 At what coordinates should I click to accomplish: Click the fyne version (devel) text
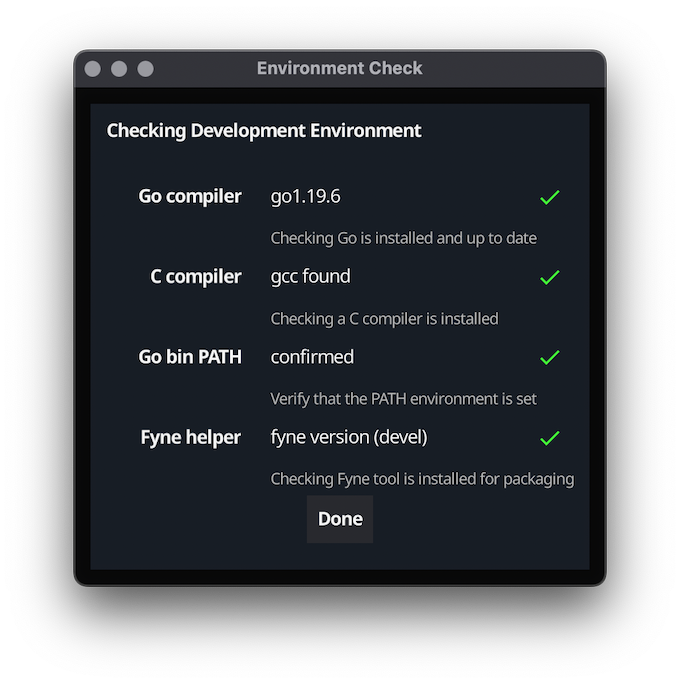tap(349, 438)
